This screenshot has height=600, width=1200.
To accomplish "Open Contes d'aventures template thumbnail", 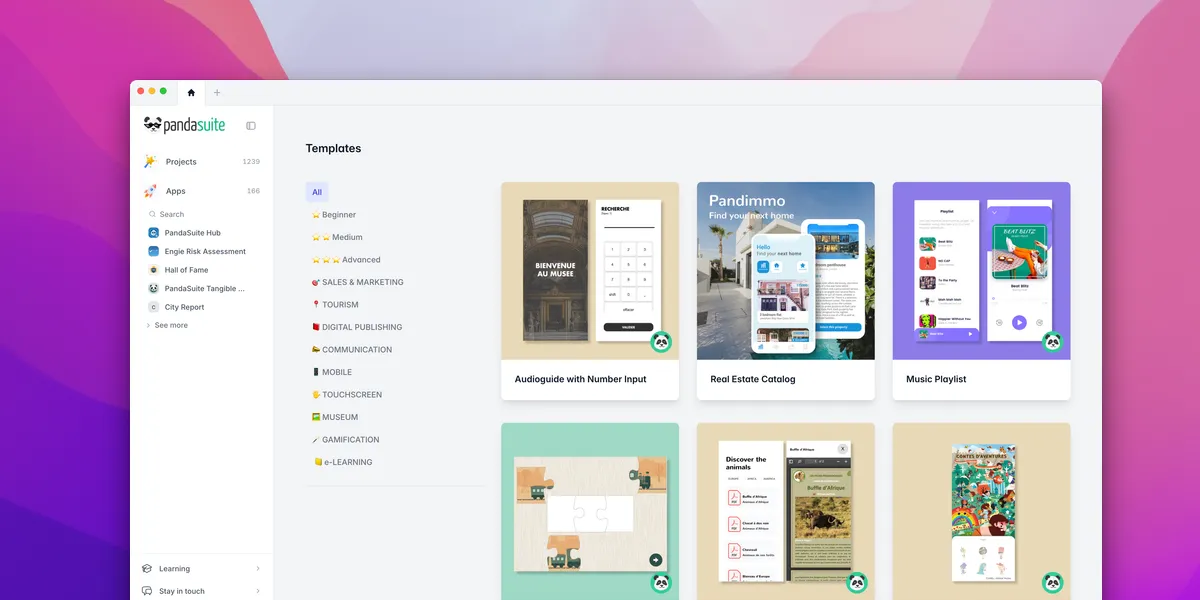I will 982,511.
